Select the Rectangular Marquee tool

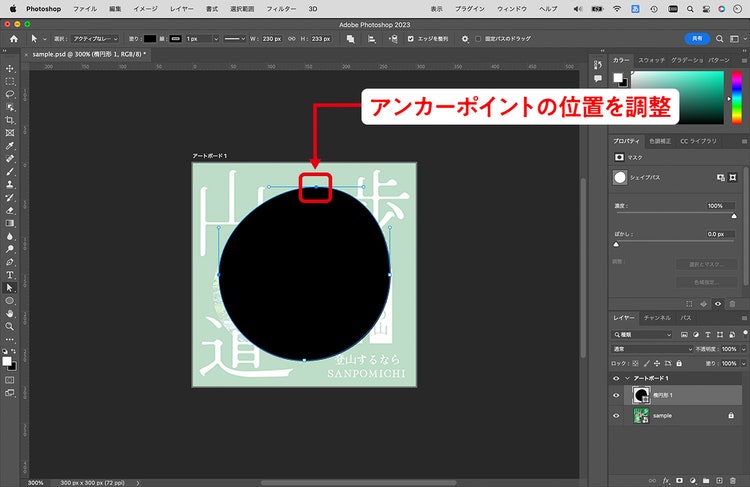point(10,81)
